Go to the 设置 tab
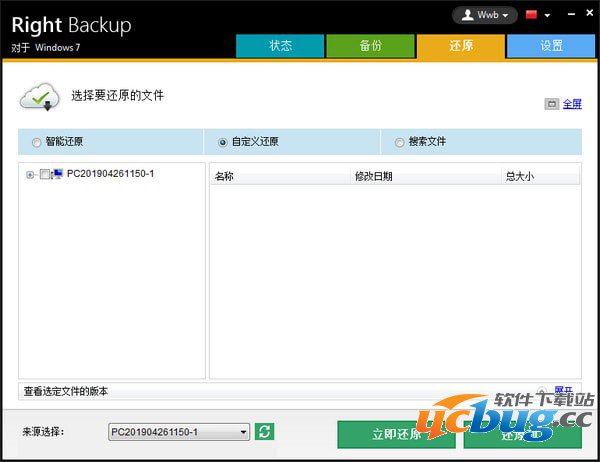Image resolution: width=600 pixels, height=462 pixels. 551,46
